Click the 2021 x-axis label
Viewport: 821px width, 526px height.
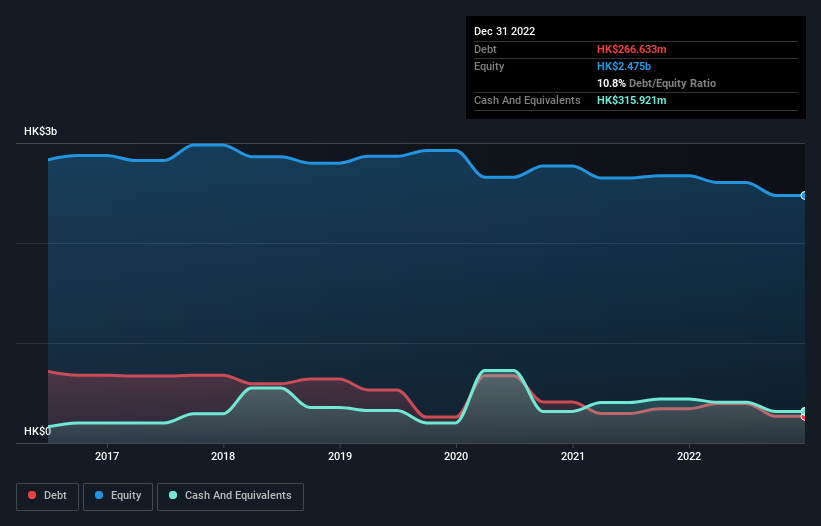573,456
